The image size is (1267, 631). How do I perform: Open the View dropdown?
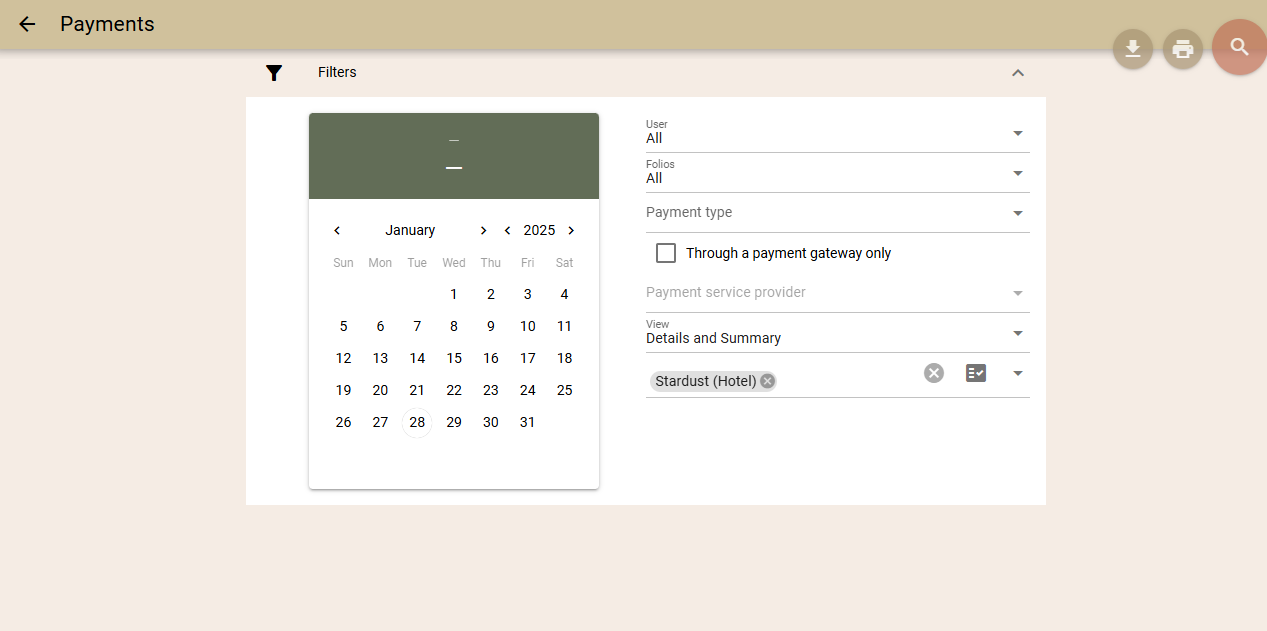click(838, 333)
